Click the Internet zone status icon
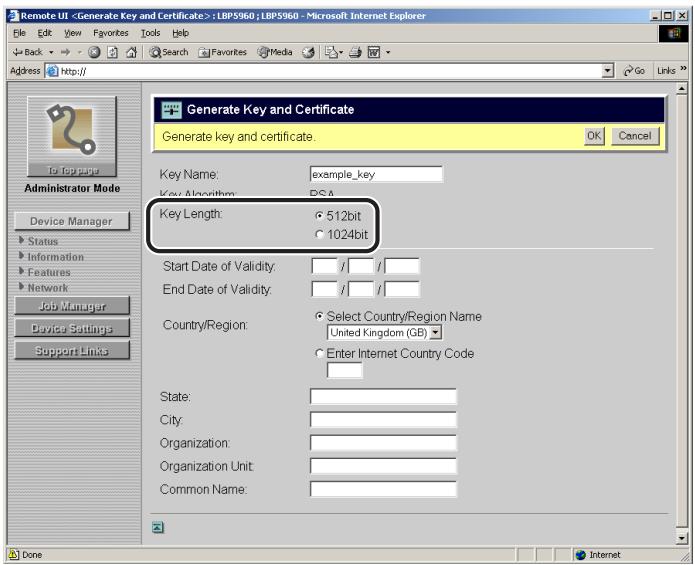The height and width of the screenshot is (565, 695). pyautogui.click(x=581, y=554)
